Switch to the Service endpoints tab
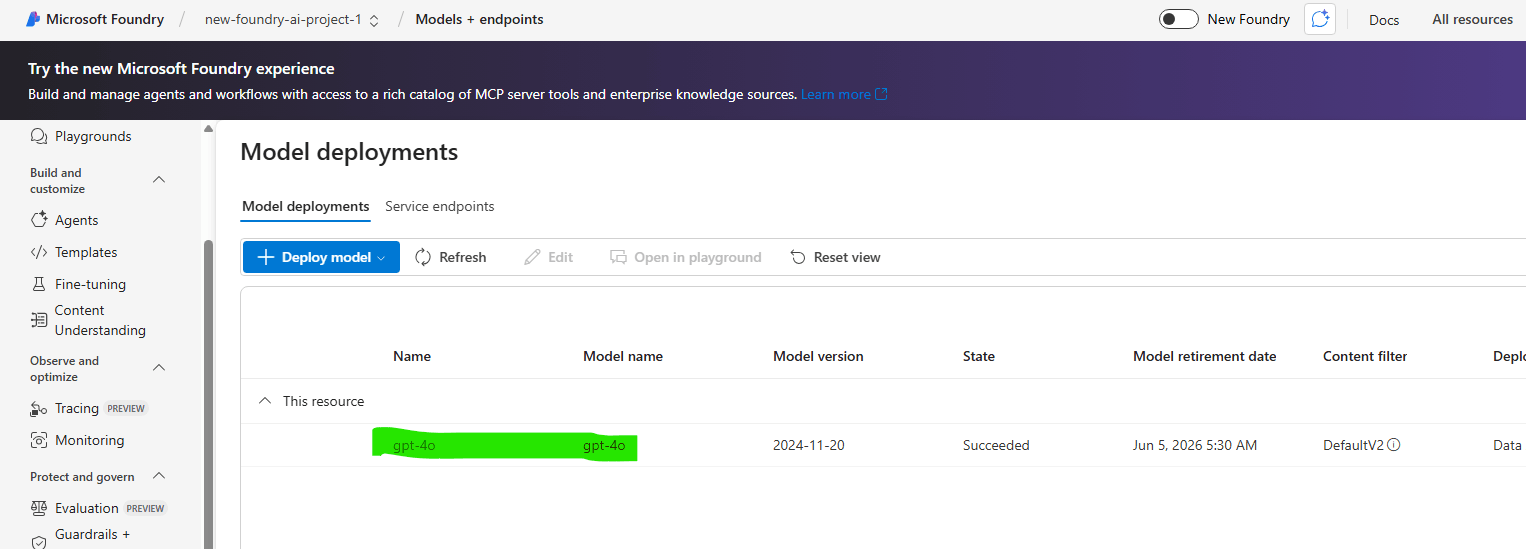1526x549 pixels. [x=440, y=206]
